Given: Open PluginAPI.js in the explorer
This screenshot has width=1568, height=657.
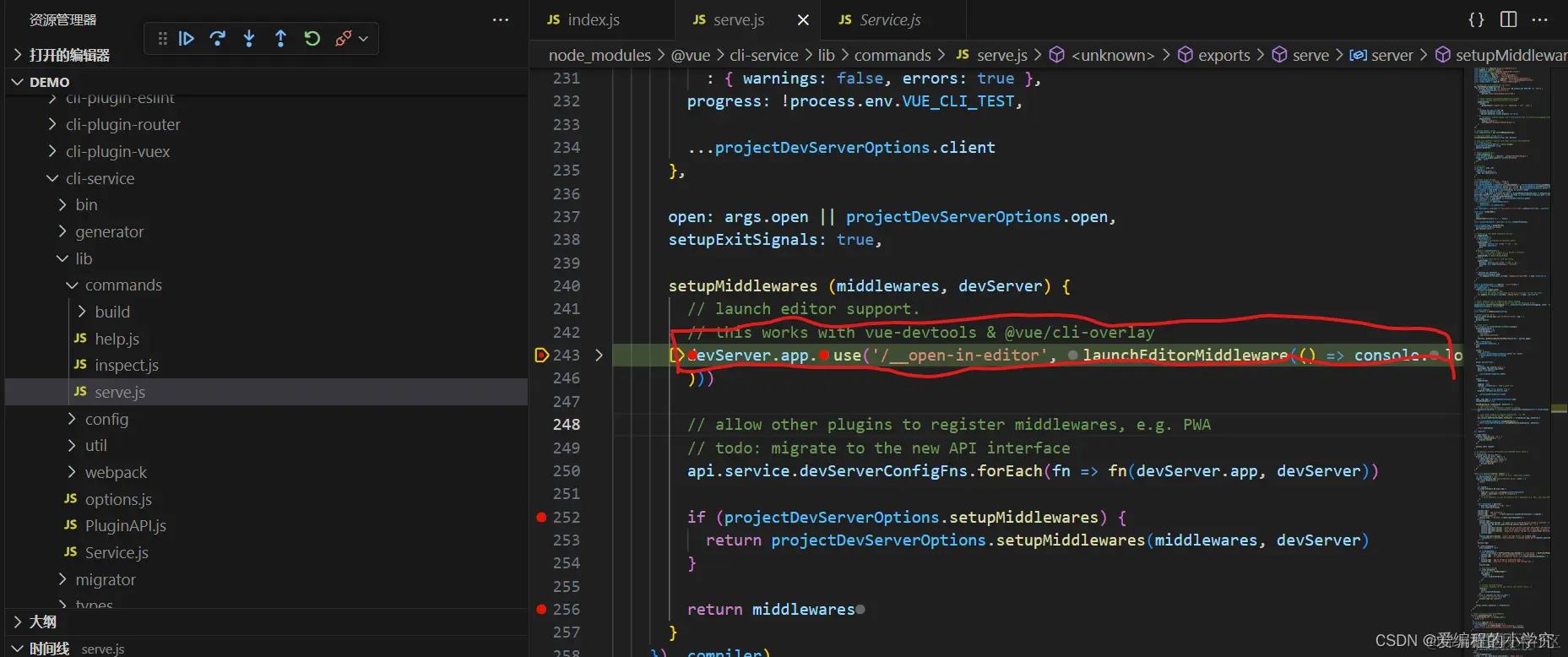Looking at the screenshot, I should (x=126, y=526).
